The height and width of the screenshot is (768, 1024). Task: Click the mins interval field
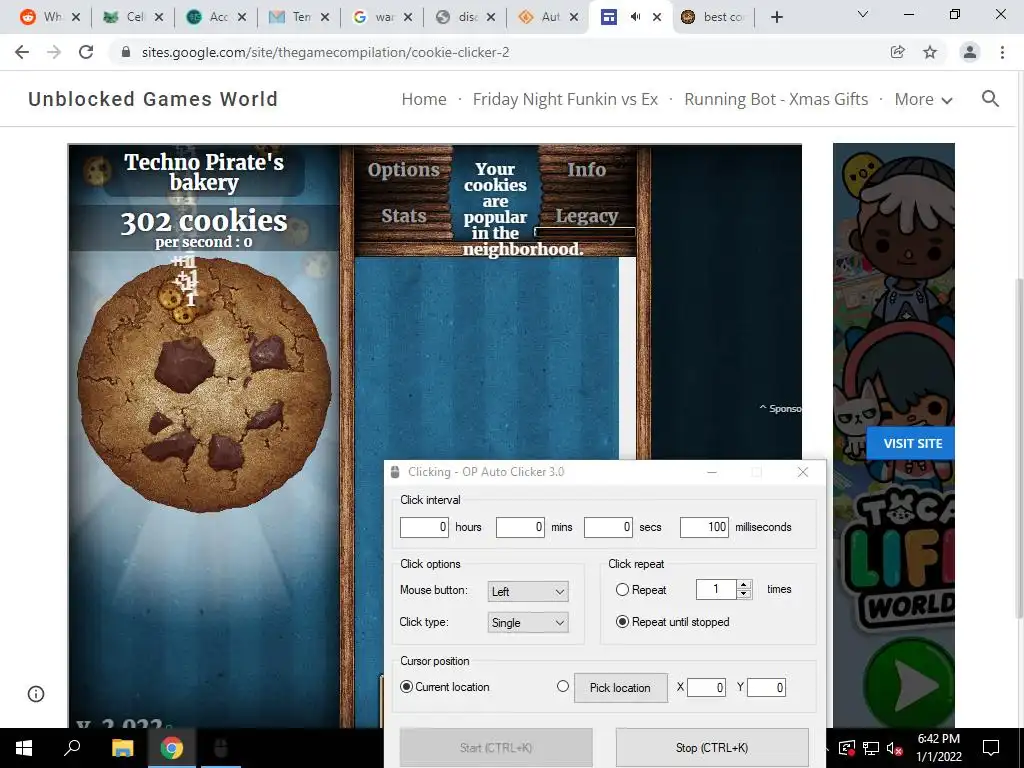click(520, 527)
